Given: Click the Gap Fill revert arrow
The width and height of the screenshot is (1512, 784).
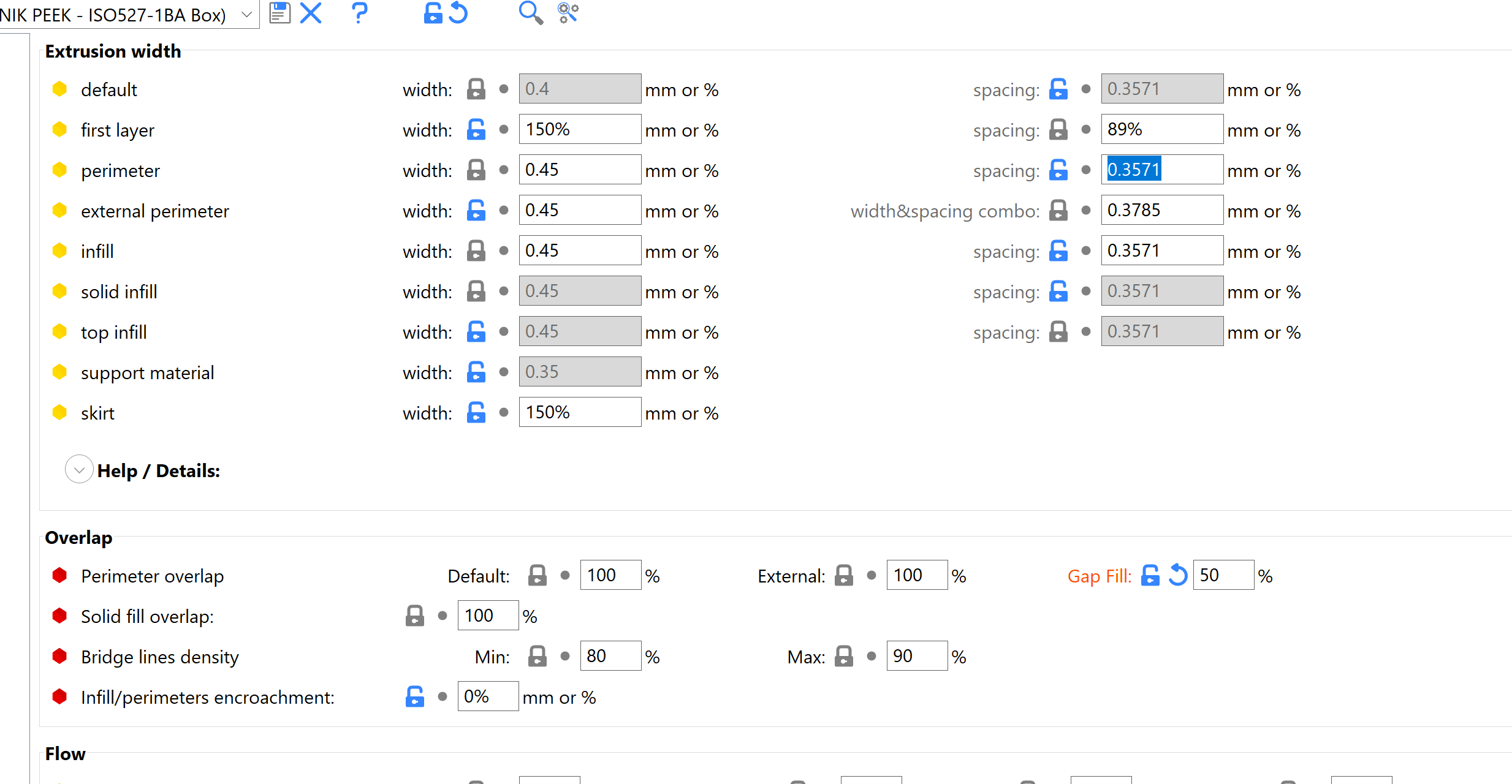Looking at the screenshot, I should [1178, 575].
